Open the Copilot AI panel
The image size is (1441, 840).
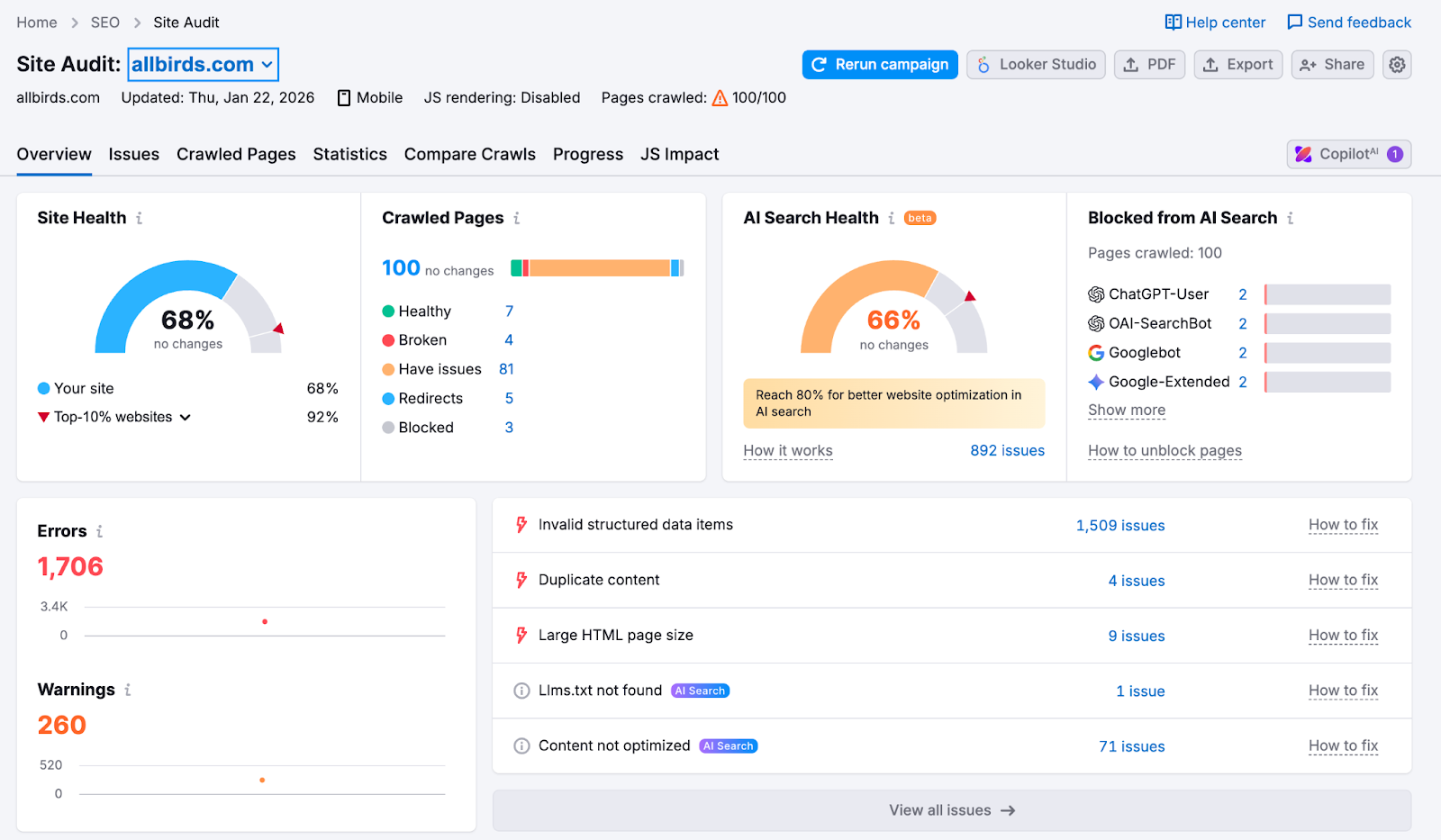pyautogui.click(x=1348, y=154)
